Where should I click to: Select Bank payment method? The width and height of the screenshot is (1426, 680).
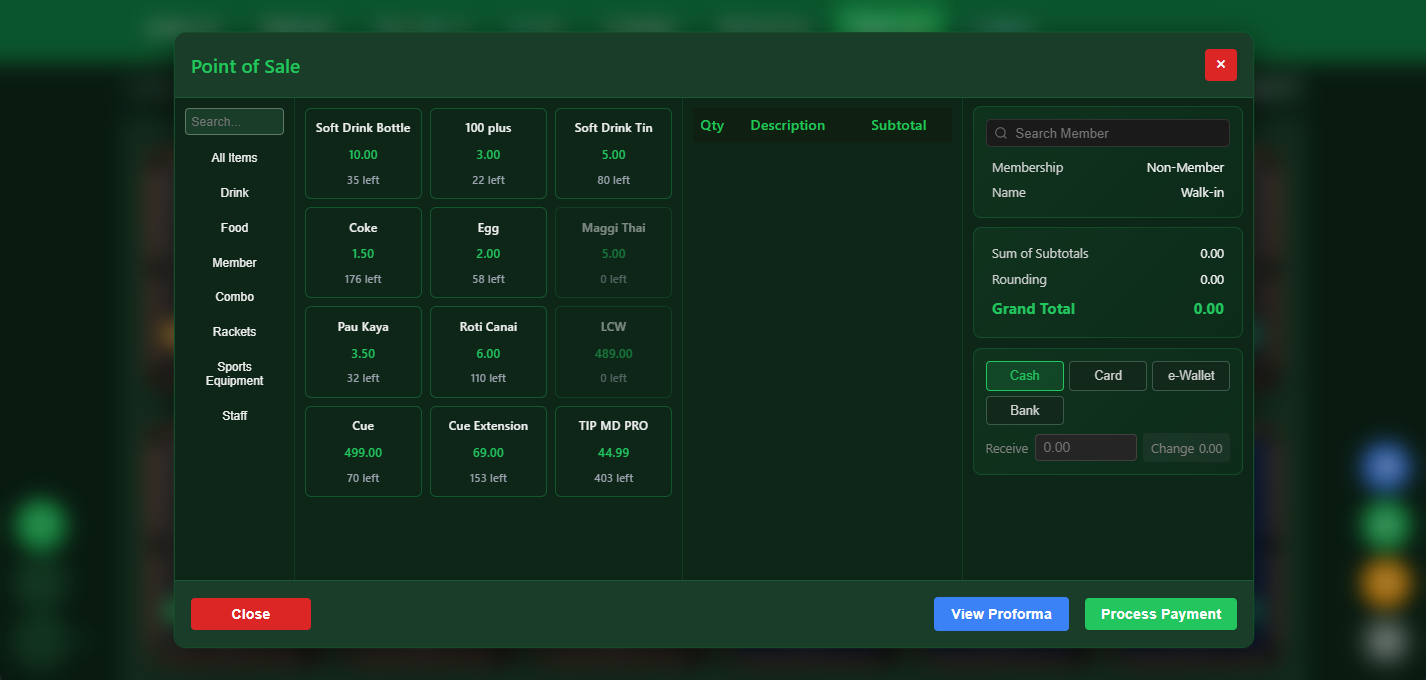coord(1024,410)
